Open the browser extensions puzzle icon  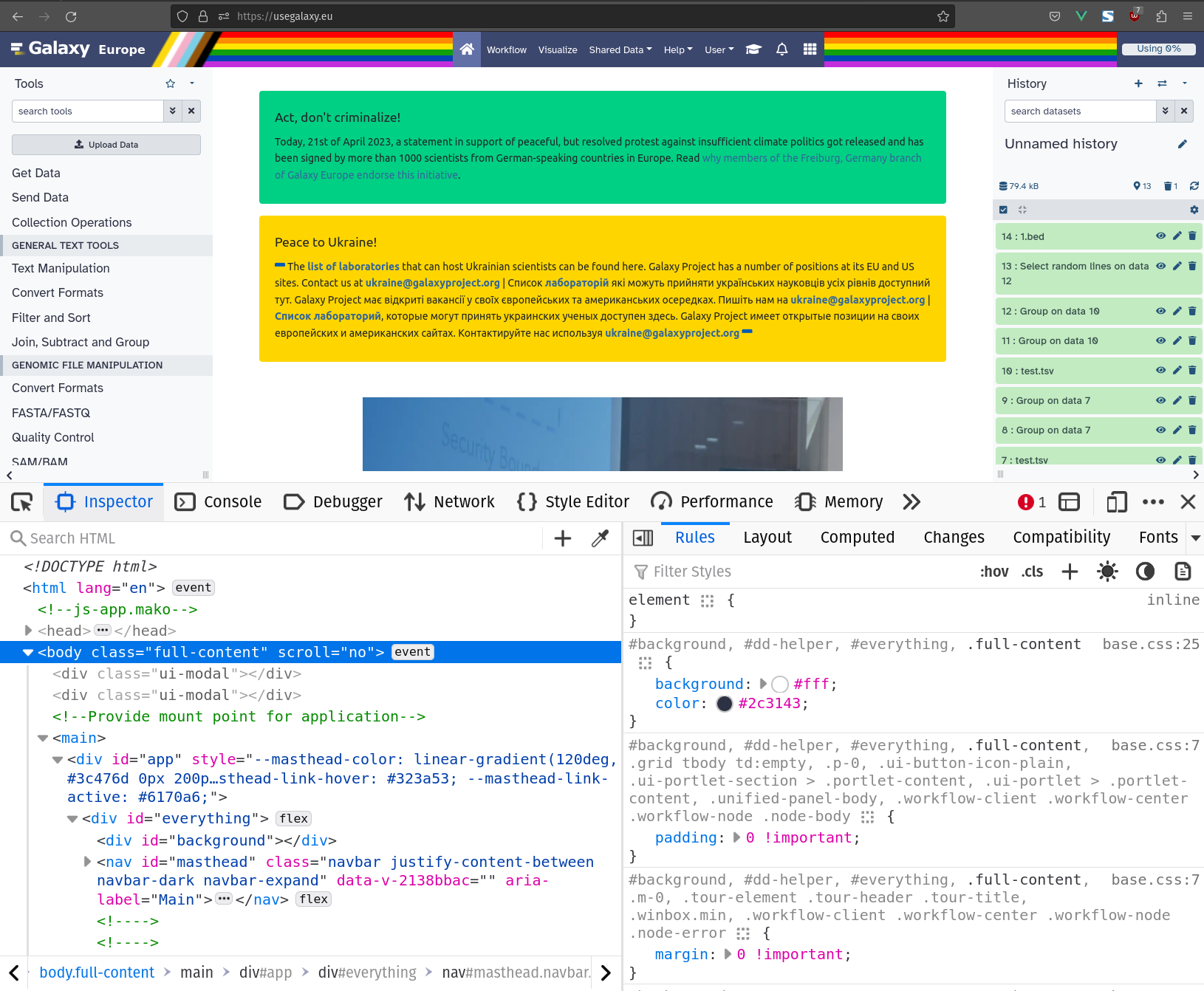(1161, 16)
